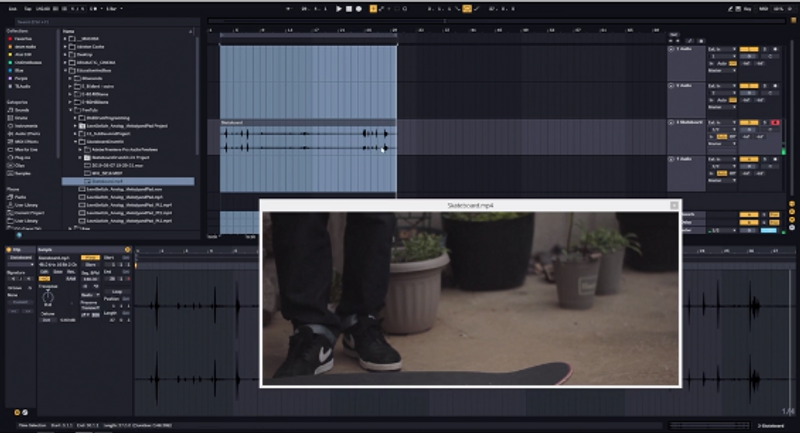Open the Samples category
The height and width of the screenshot is (433, 800).
pos(19,173)
